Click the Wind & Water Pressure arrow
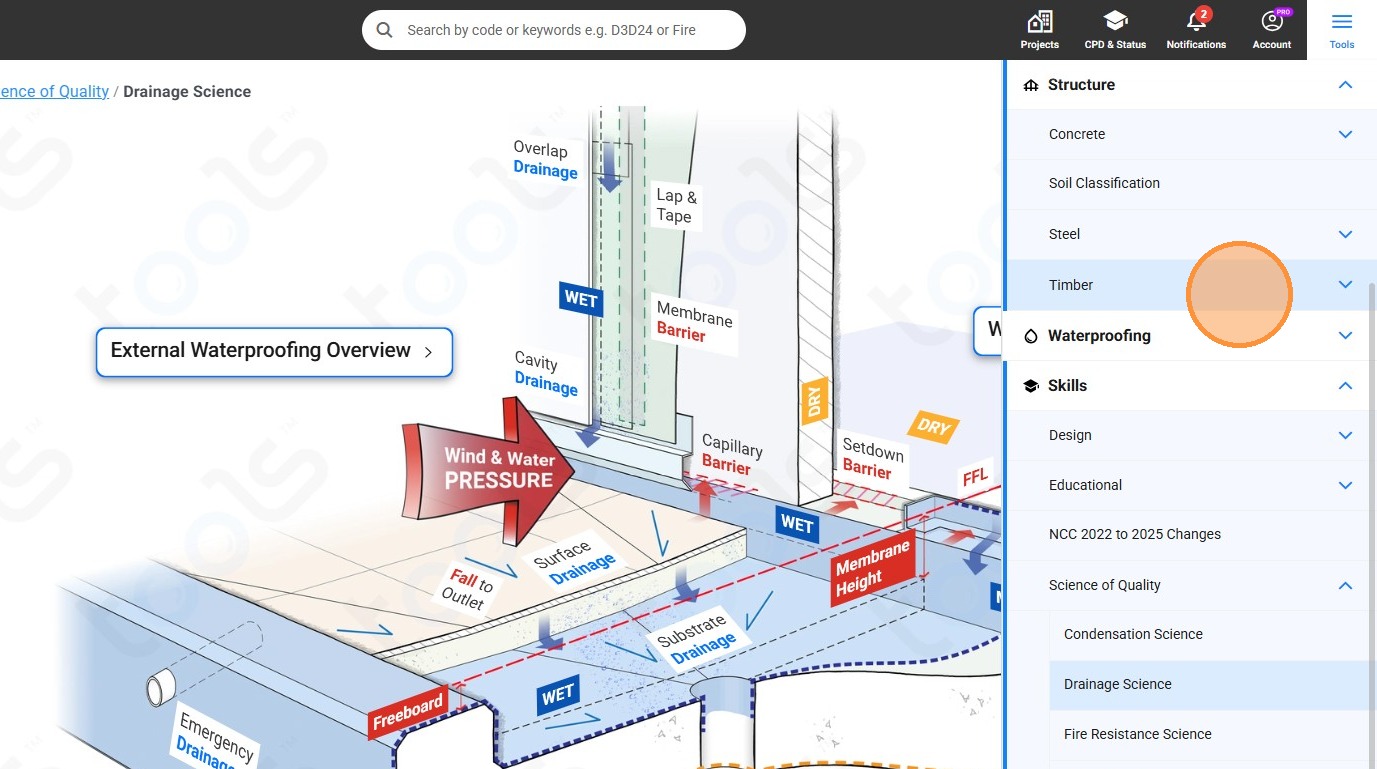The height and width of the screenshot is (769, 1377). tap(489, 469)
